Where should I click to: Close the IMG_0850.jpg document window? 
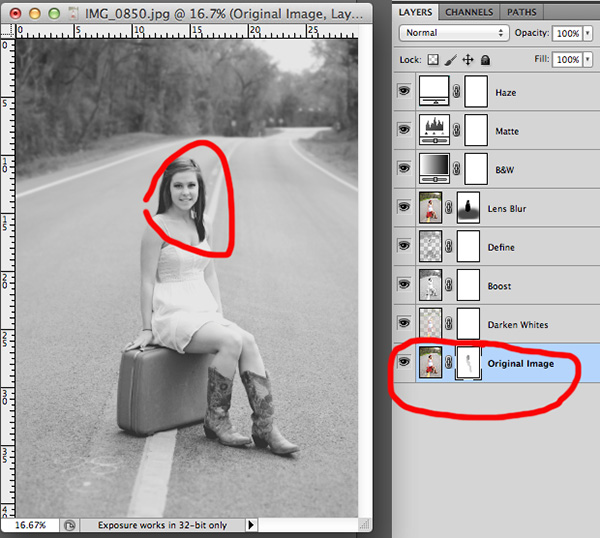tap(15, 14)
